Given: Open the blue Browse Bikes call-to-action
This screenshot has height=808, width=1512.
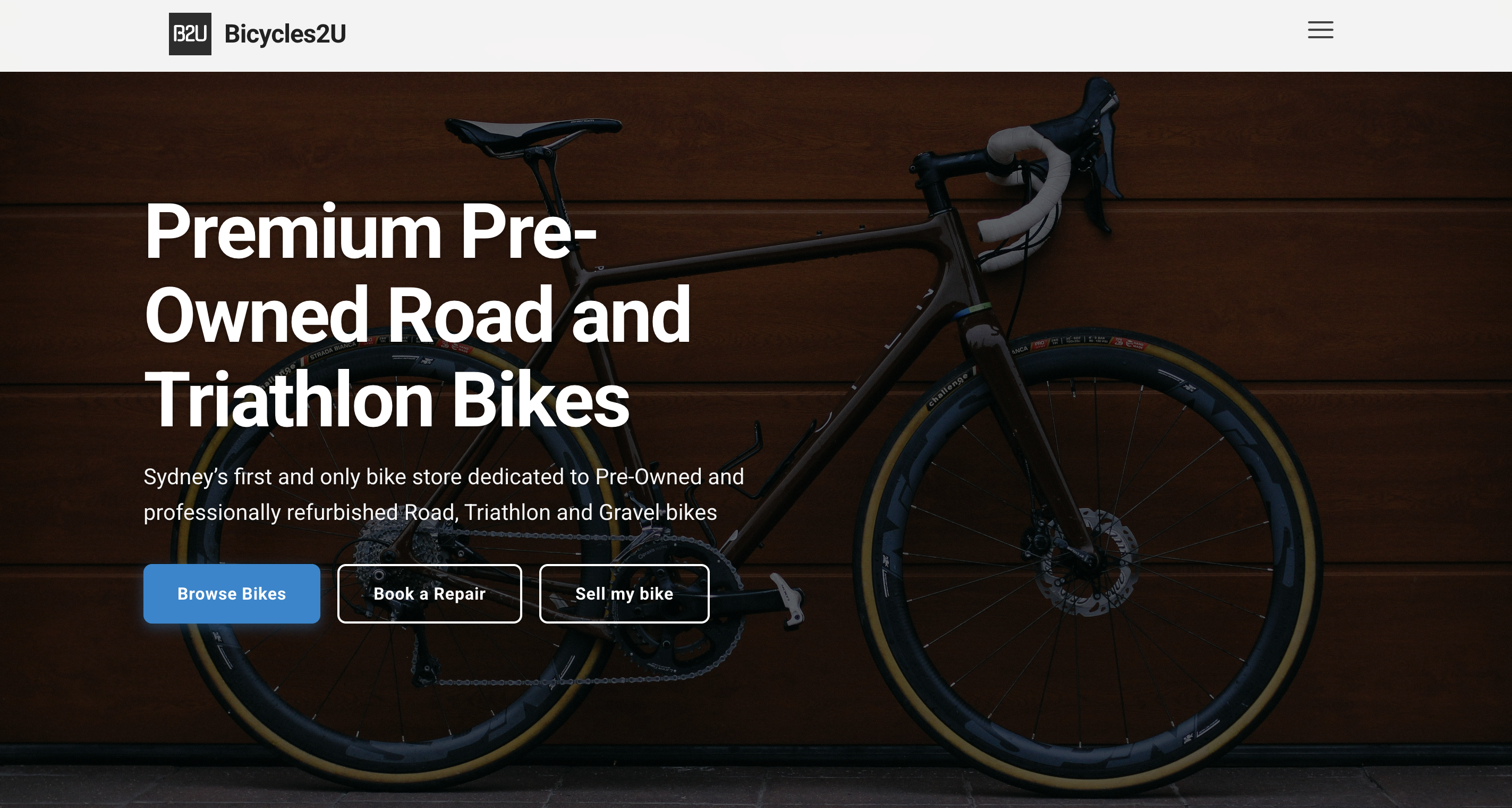Looking at the screenshot, I should (x=231, y=594).
